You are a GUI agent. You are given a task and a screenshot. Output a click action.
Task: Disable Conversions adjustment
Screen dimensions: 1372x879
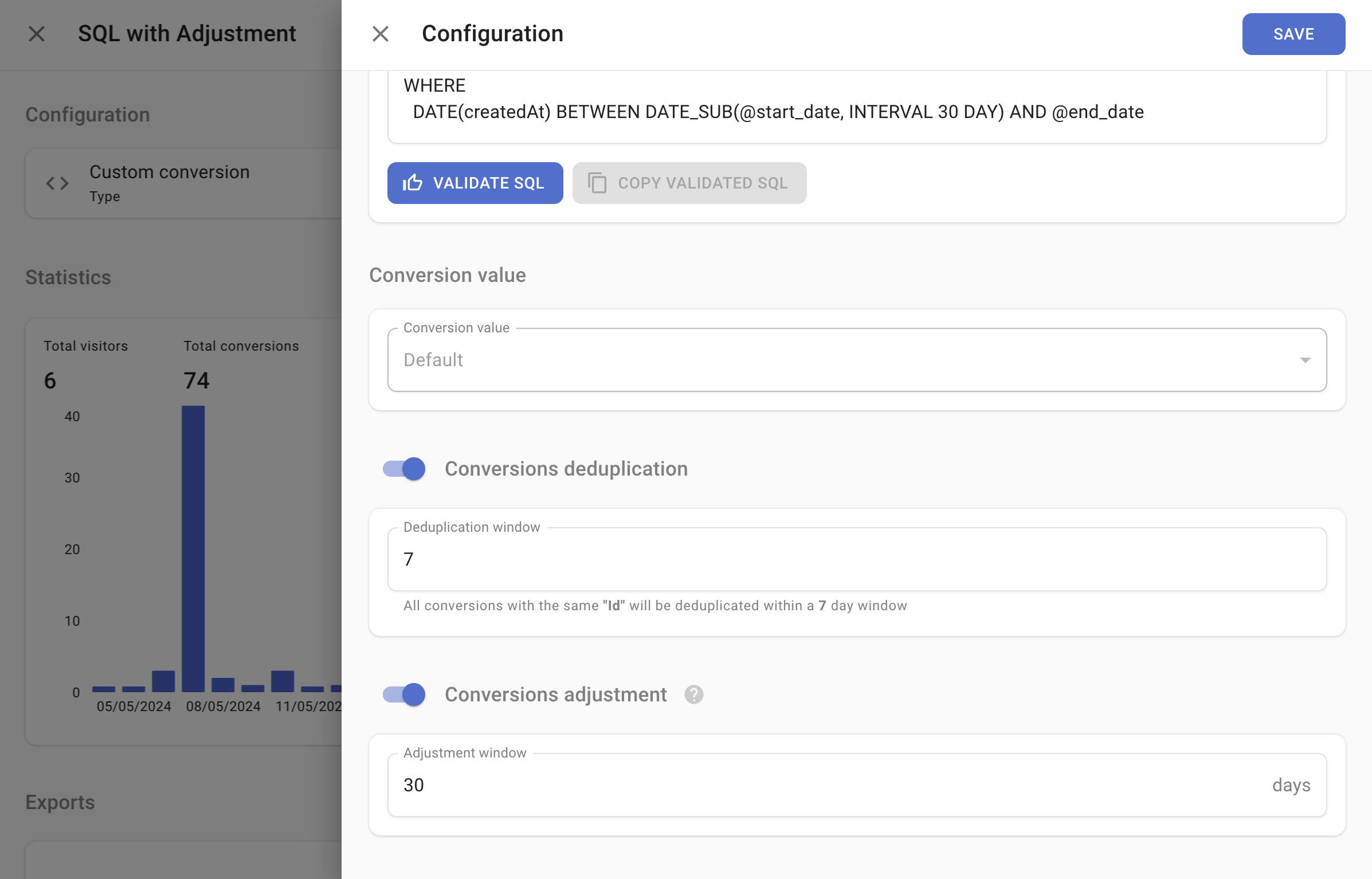click(403, 694)
